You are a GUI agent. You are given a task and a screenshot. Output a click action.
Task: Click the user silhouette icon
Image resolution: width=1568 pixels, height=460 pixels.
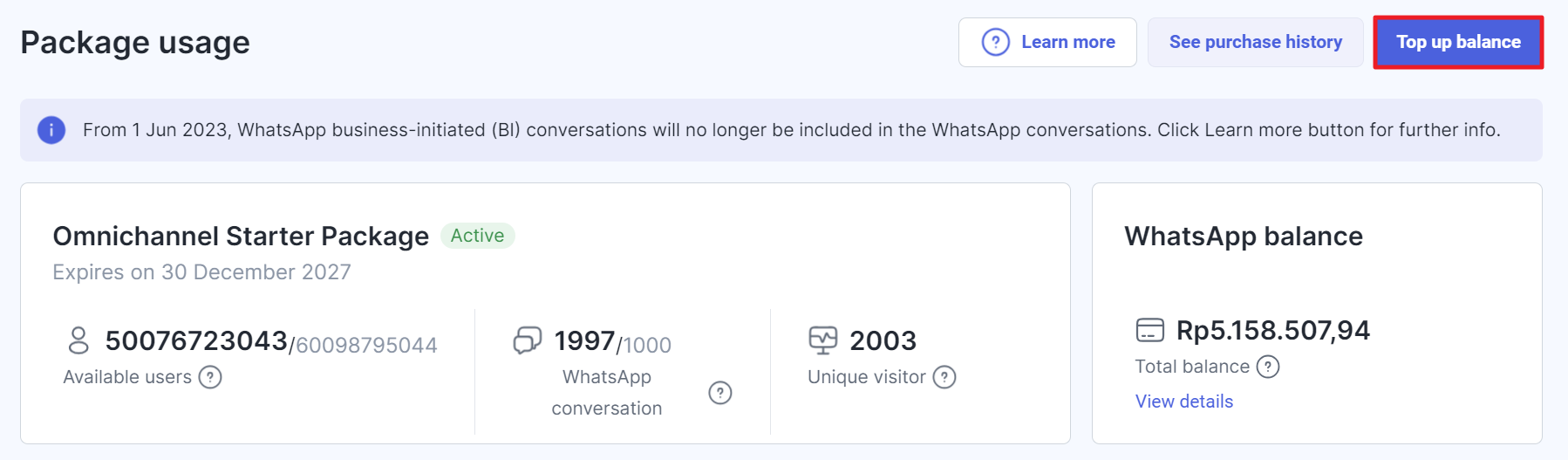click(78, 340)
